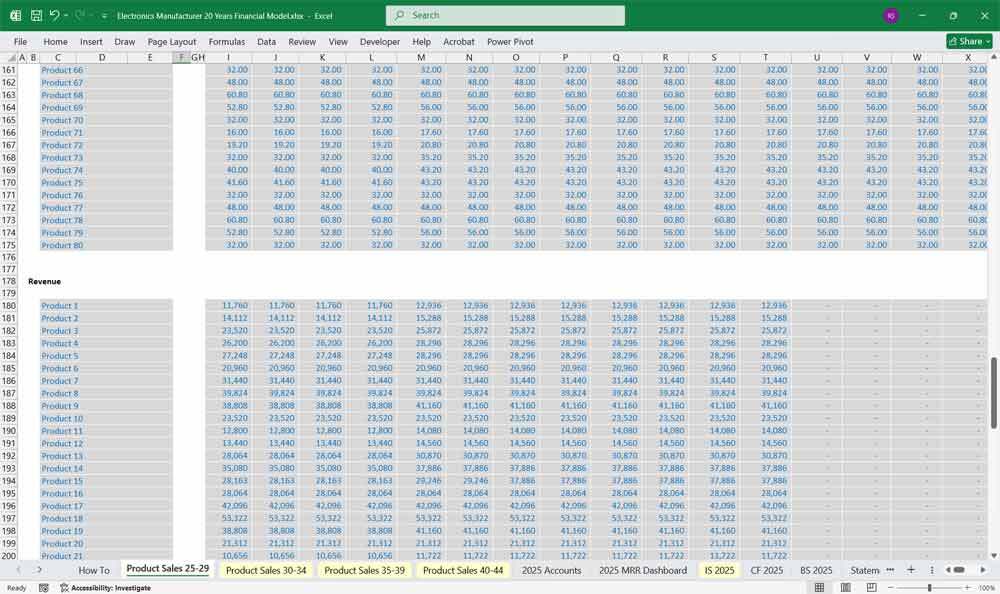This screenshot has width=1000, height=594.
Task: Open the sheet list ellipsis menu
Action: [x=890, y=570]
